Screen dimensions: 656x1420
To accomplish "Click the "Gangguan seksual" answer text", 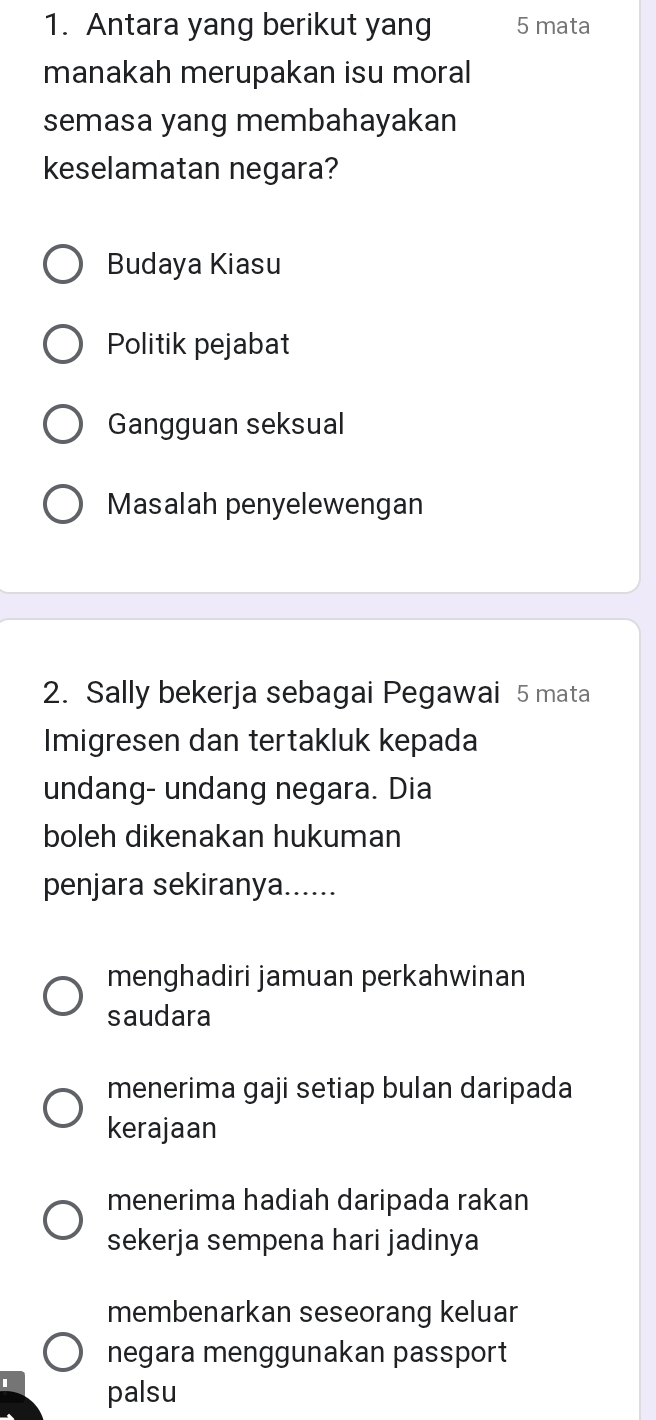I will point(224,424).
